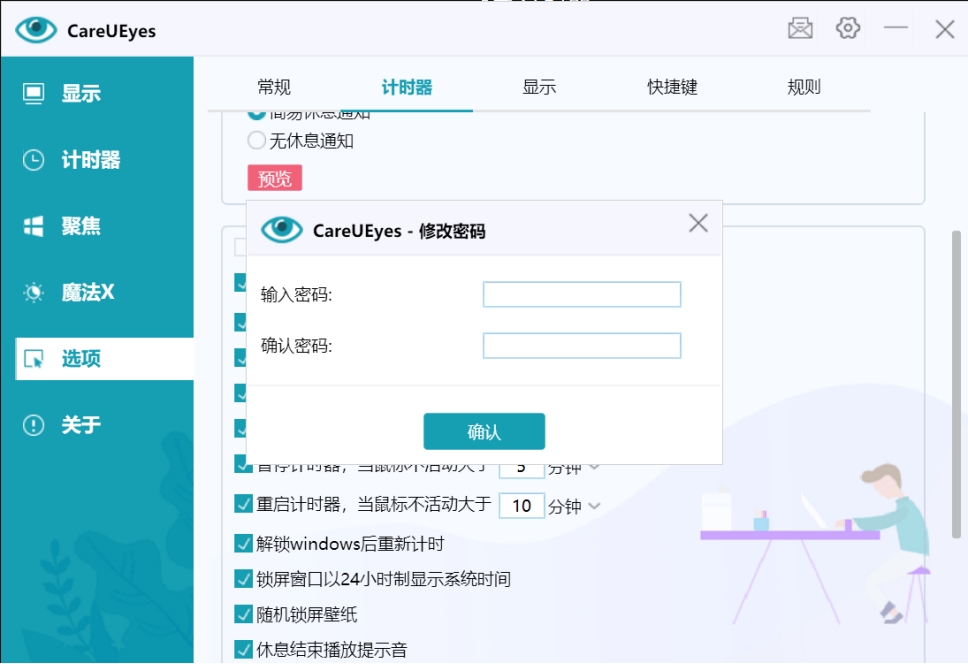The image size is (968, 664).
Task: Close the change password dialog
Action: coord(698,223)
